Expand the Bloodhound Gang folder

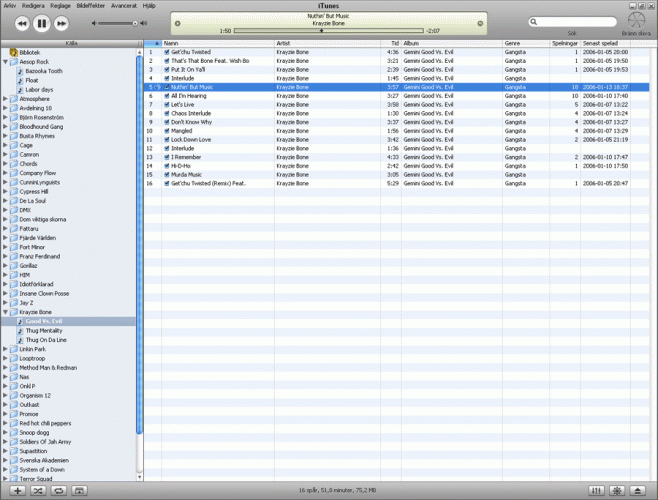pyautogui.click(x=5, y=126)
